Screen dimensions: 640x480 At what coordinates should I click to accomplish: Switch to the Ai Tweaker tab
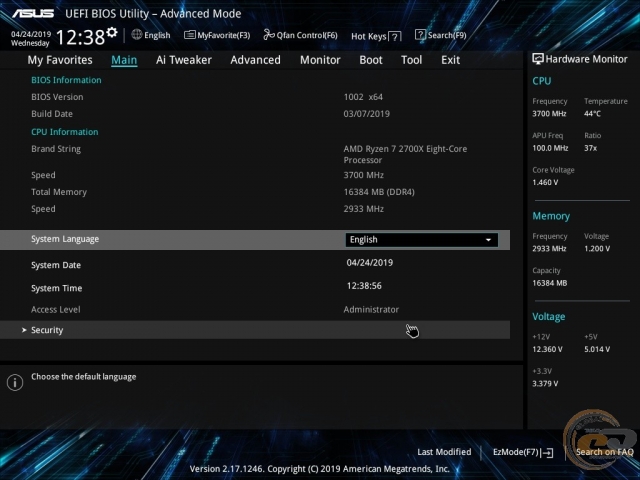(x=184, y=60)
